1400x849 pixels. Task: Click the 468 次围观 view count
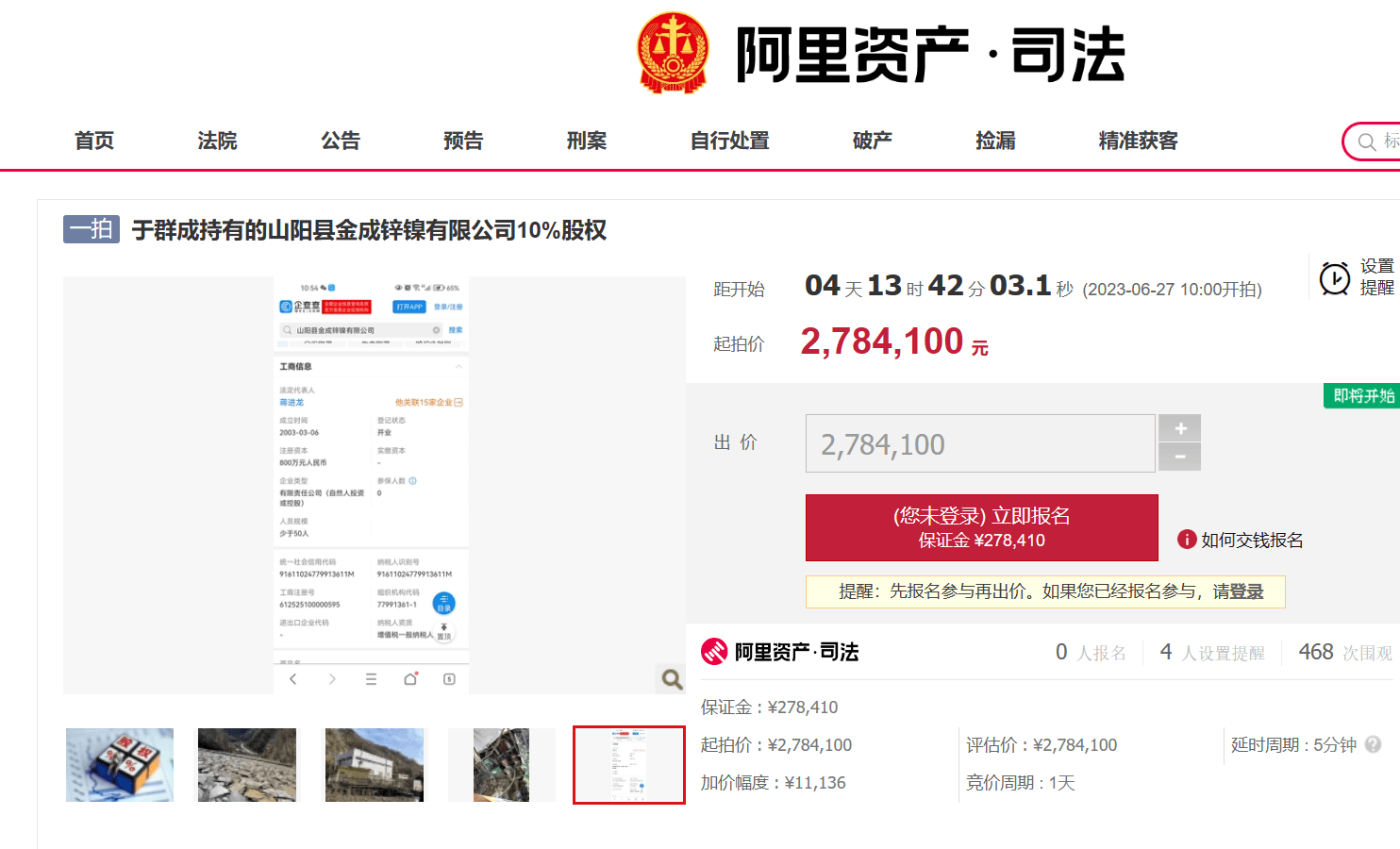click(1345, 652)
